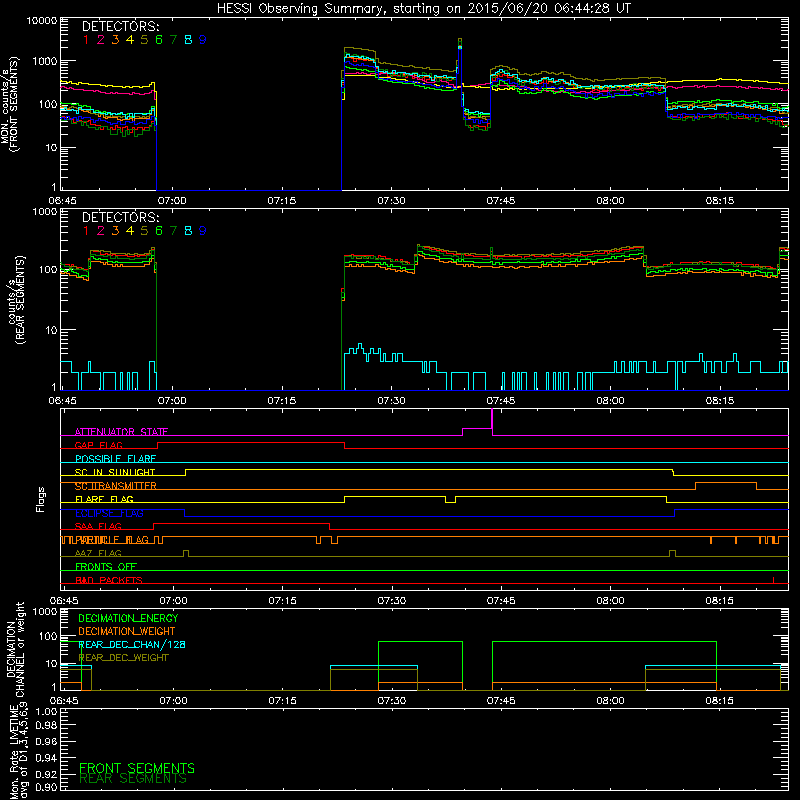Click the MON. counts/s (FRONT SEGMENTS) axis label
This screenshot has height=800, width=800.
coord(10,105)
